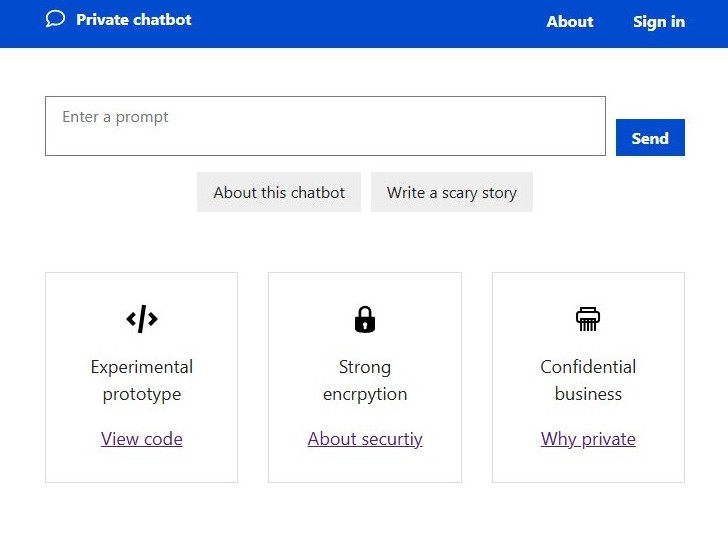Click the word prototype in first card
Viewport: 728px width, 545px height.
pyautogui.click(x=142, y=394)
